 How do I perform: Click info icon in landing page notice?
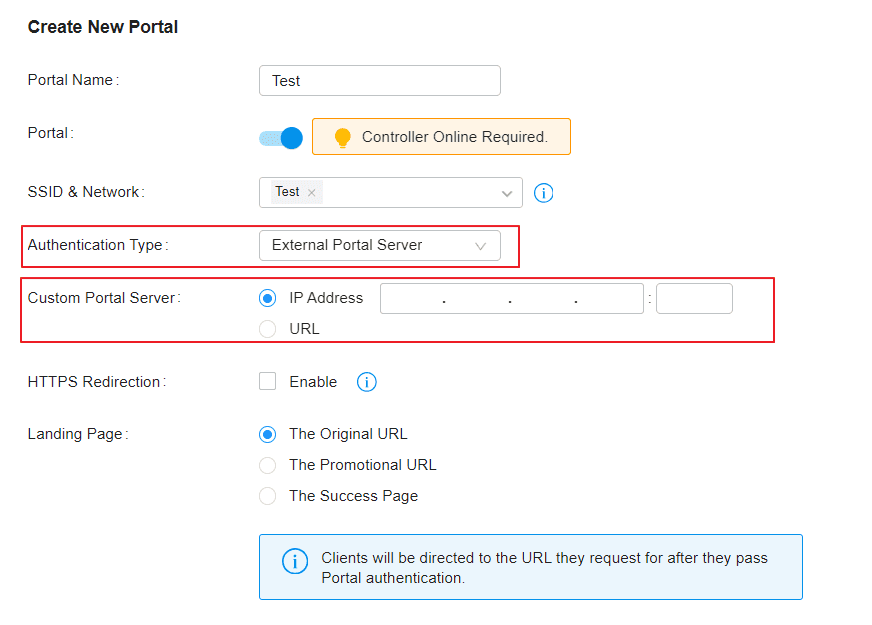[295, 561]
